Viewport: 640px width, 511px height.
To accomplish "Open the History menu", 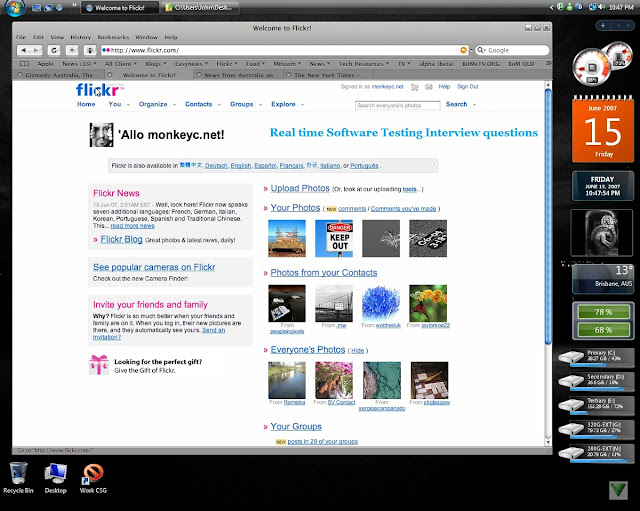I will (80, 37).
